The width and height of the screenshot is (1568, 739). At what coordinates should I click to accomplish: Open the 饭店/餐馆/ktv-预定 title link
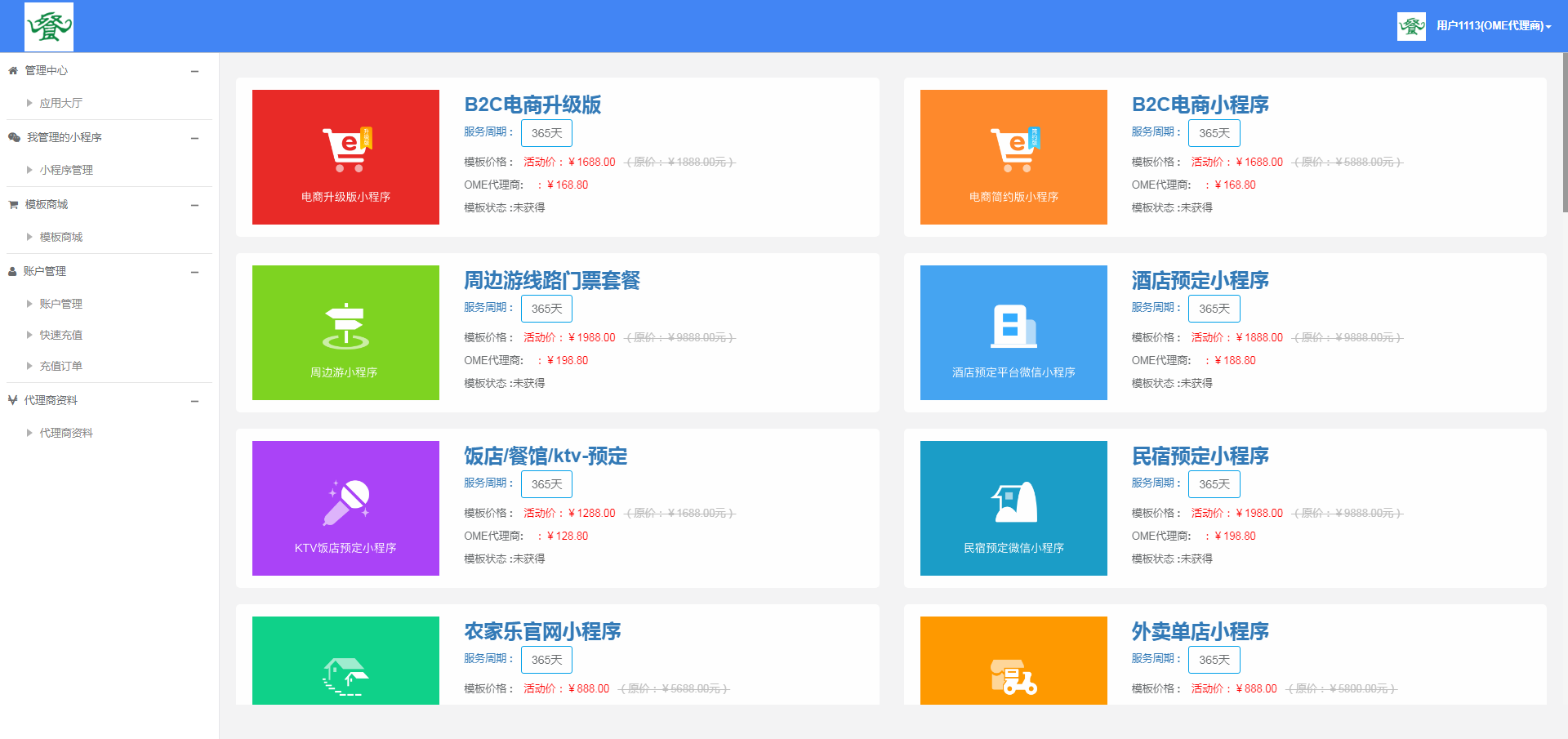546,456
